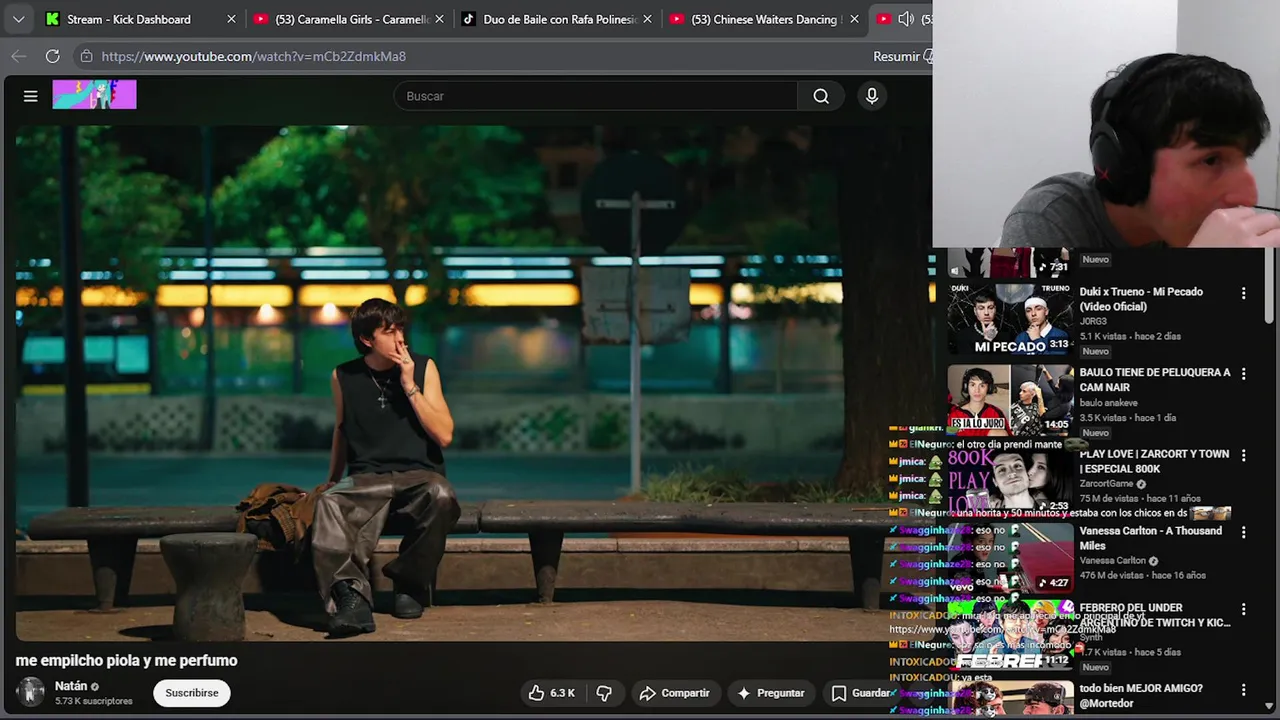1280x720 pixels.
Task: Click the webcam overlay feed
Action: coord(1106,123)
